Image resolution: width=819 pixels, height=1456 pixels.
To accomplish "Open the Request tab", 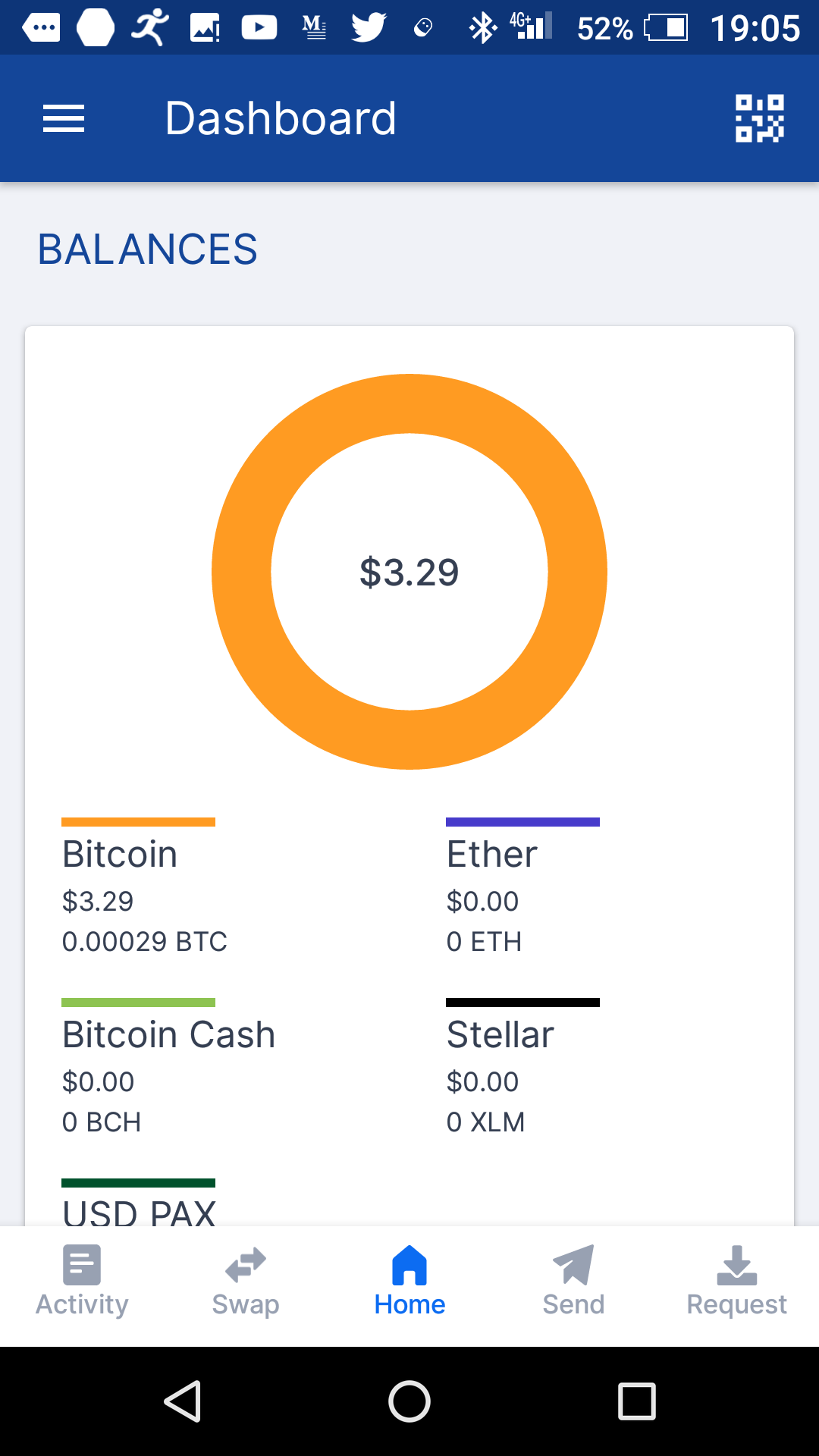I will pos(736,1282).
